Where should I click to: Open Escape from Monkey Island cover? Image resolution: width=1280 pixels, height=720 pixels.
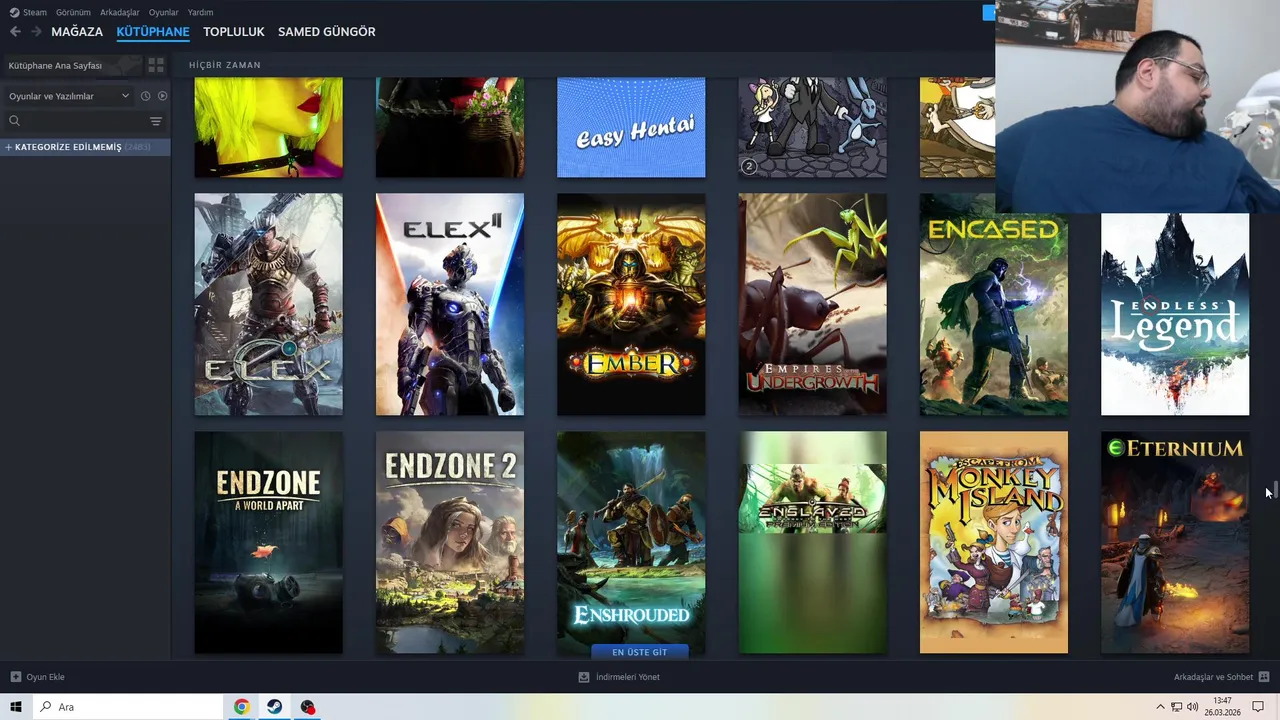click(994, 542)
